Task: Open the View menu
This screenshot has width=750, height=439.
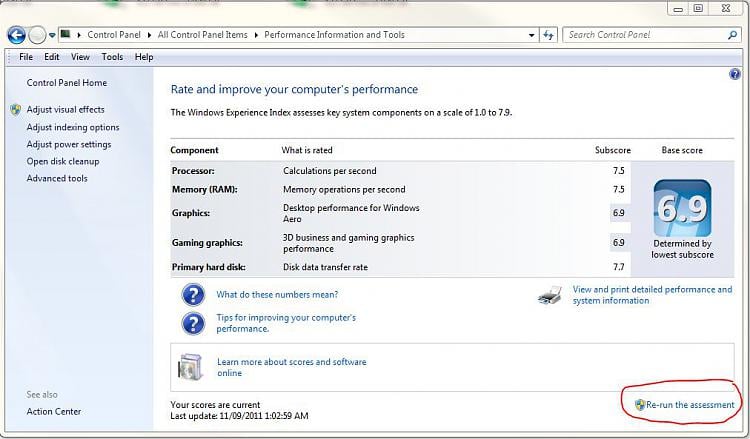Action: (80, 57)
